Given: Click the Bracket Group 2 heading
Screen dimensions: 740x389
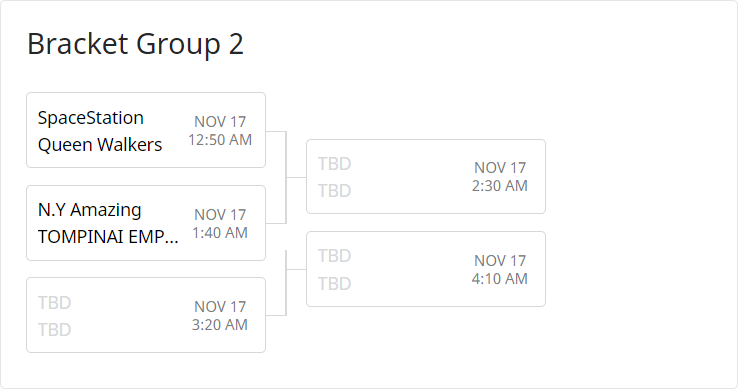Looking at the screenshot, I should coord(135,44).
